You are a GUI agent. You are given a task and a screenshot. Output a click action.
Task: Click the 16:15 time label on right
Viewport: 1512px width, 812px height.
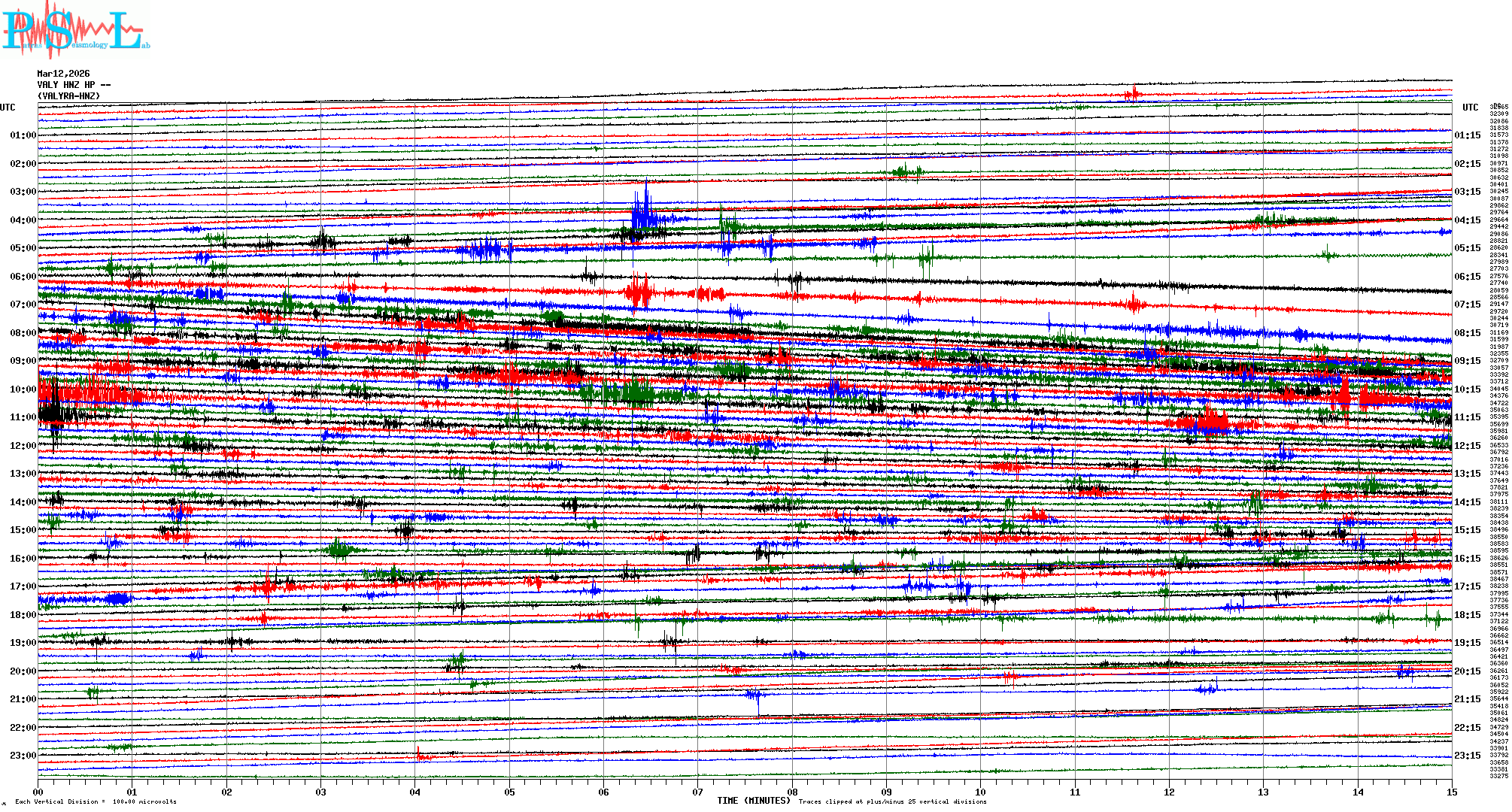pyautogui.click(x=1467, y=559)
